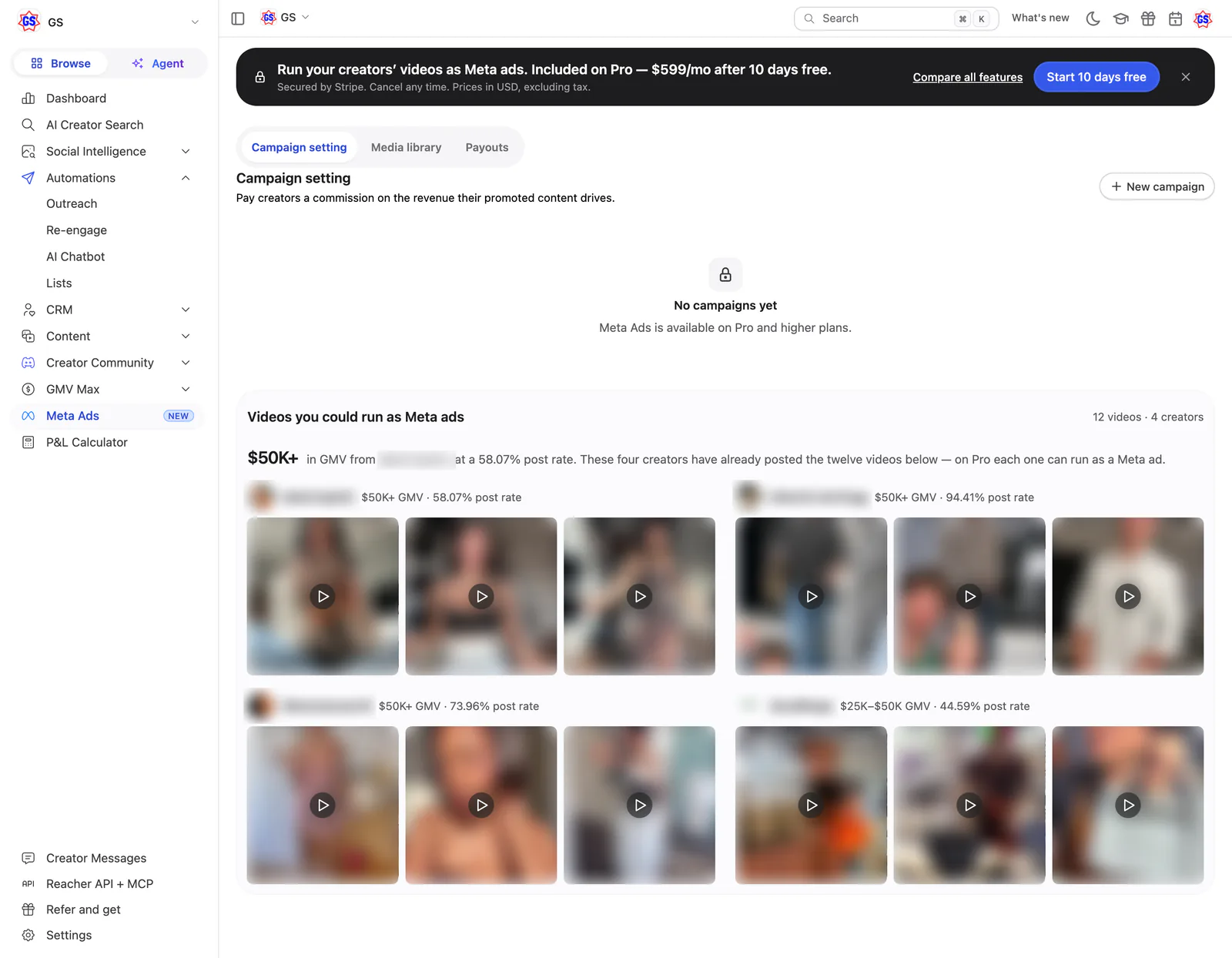Play first video of 94.41% post rate creator
1232x958 pixels.
(811, 596)
